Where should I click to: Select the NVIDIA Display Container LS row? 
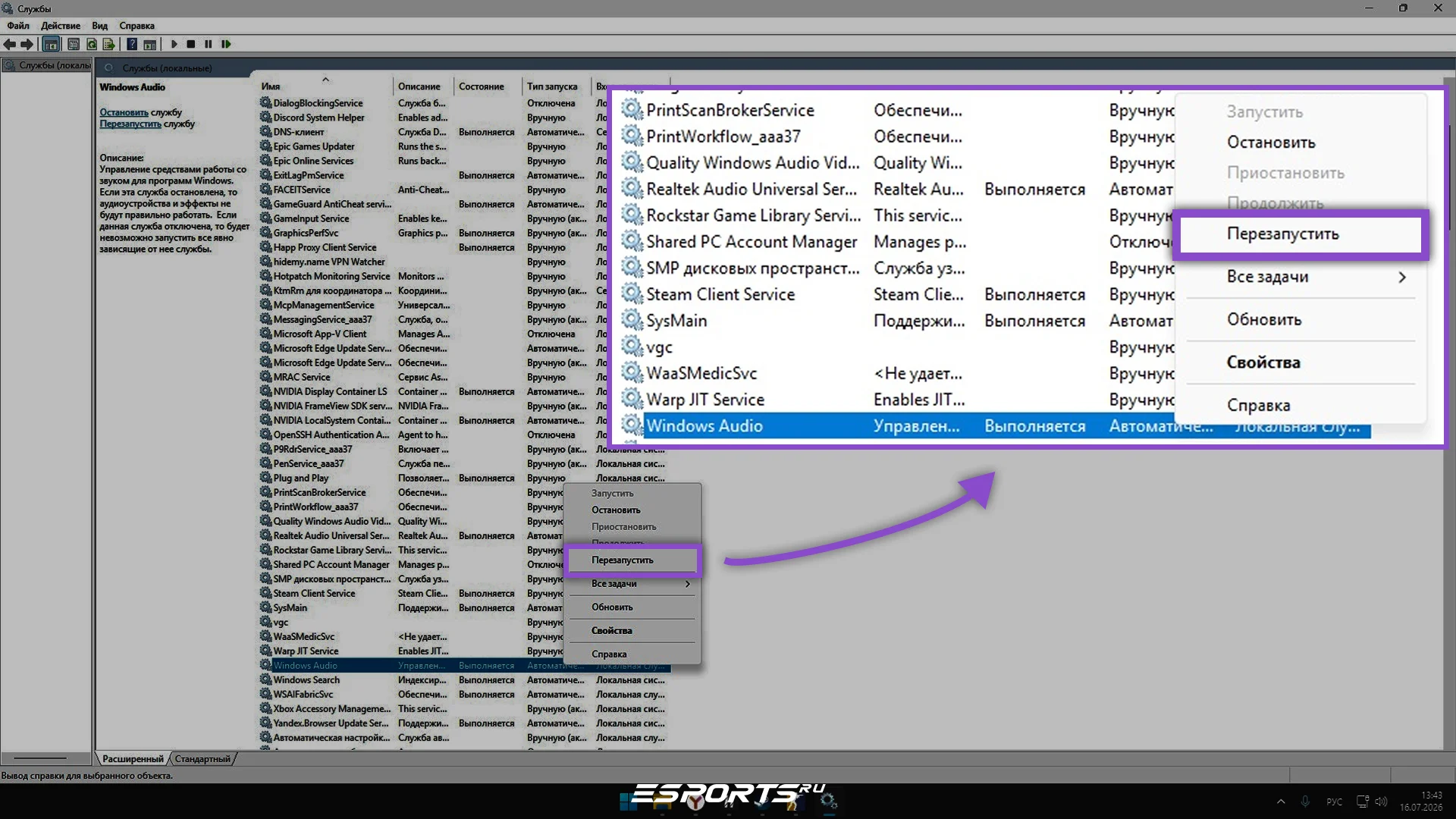click(464, 391)
